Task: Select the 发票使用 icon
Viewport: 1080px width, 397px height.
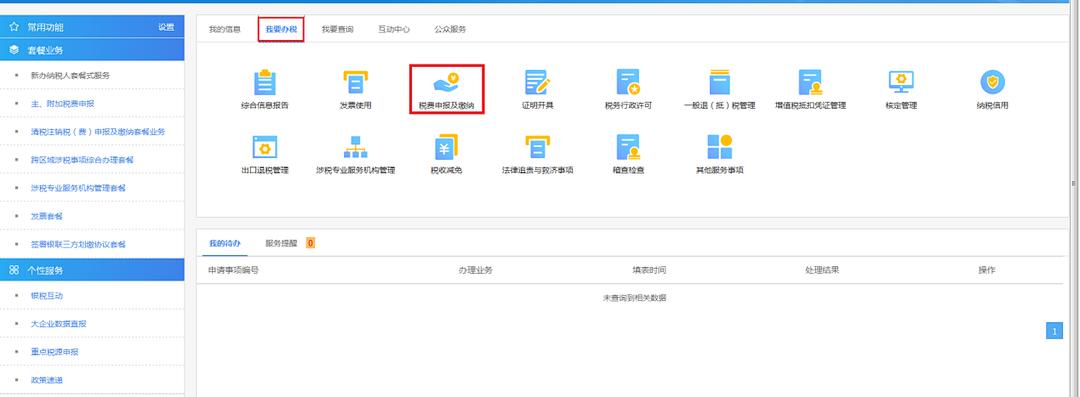Action: pyautogui.click(x=355, y=83)
